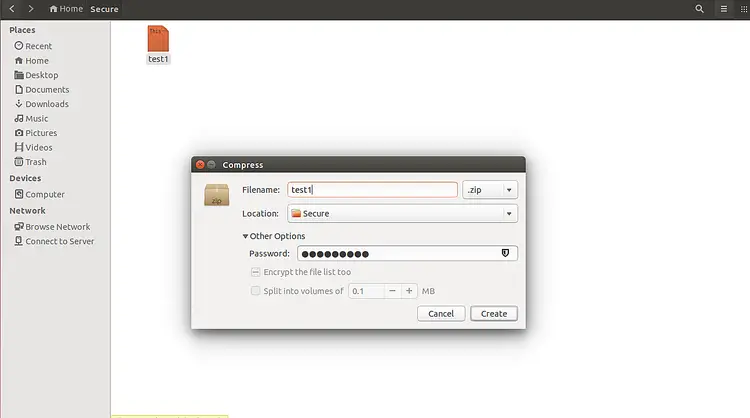750x418 pixels.
Task: Click the zip archive icon in Compress dialog
Action: click(x=217, y=195)
